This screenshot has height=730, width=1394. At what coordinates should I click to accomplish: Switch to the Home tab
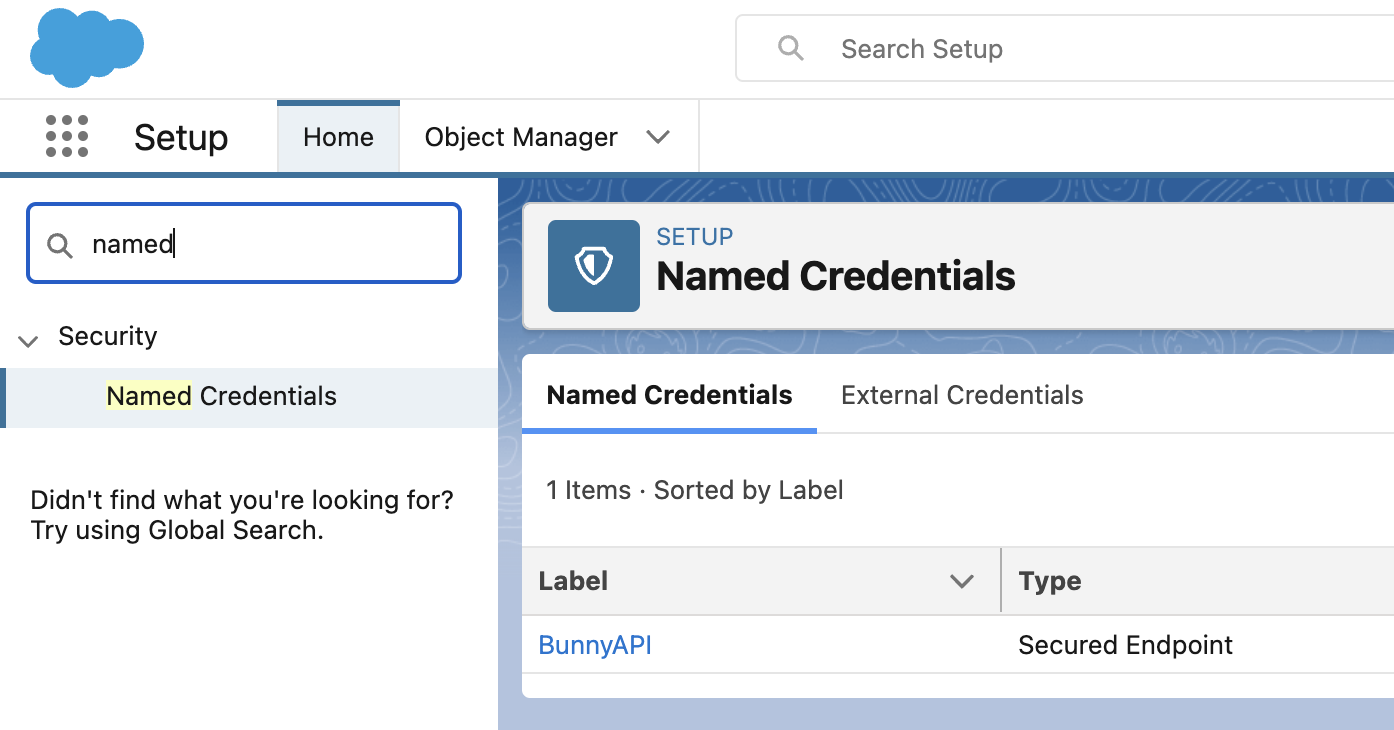(x=338, y=137)
